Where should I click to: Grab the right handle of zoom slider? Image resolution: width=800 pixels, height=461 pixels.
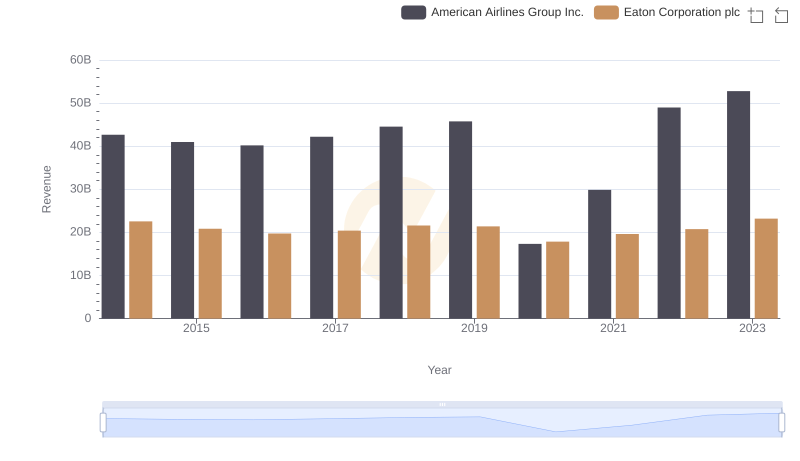coord(782,423)
